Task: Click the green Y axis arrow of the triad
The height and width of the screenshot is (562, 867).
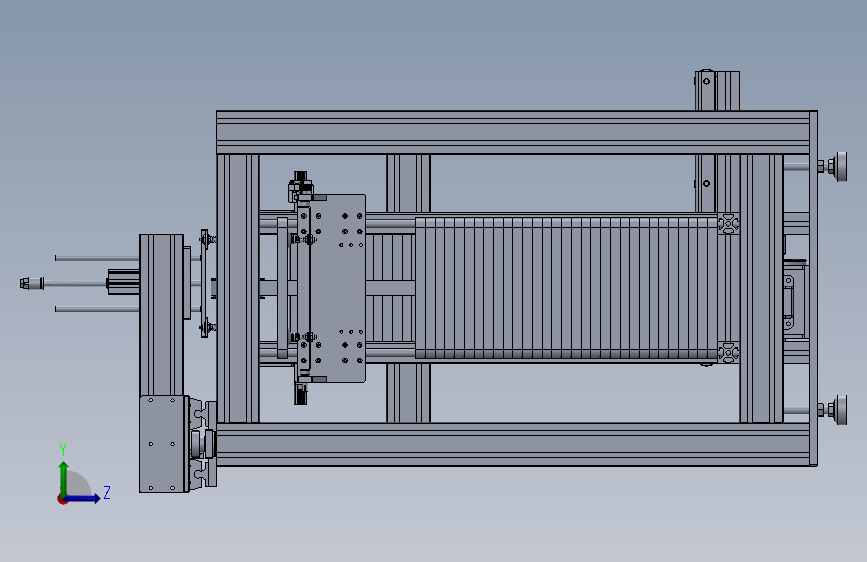Action: click(64, 479)
